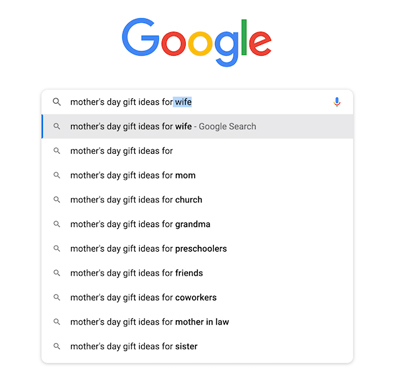Click magnifier icon beside 'for sister' suggestion
Image resolution: width=400 pixels, height=386 pixels.
pyautogui.click(x=57, y=346)
